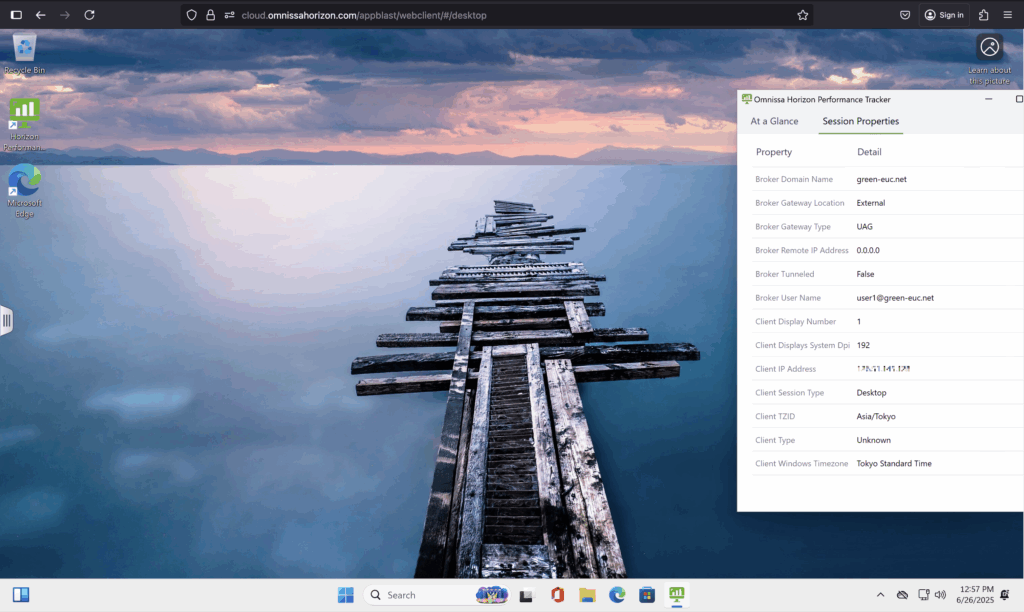Open the Recycle Bin desktop icon

[x=24, y=50]
